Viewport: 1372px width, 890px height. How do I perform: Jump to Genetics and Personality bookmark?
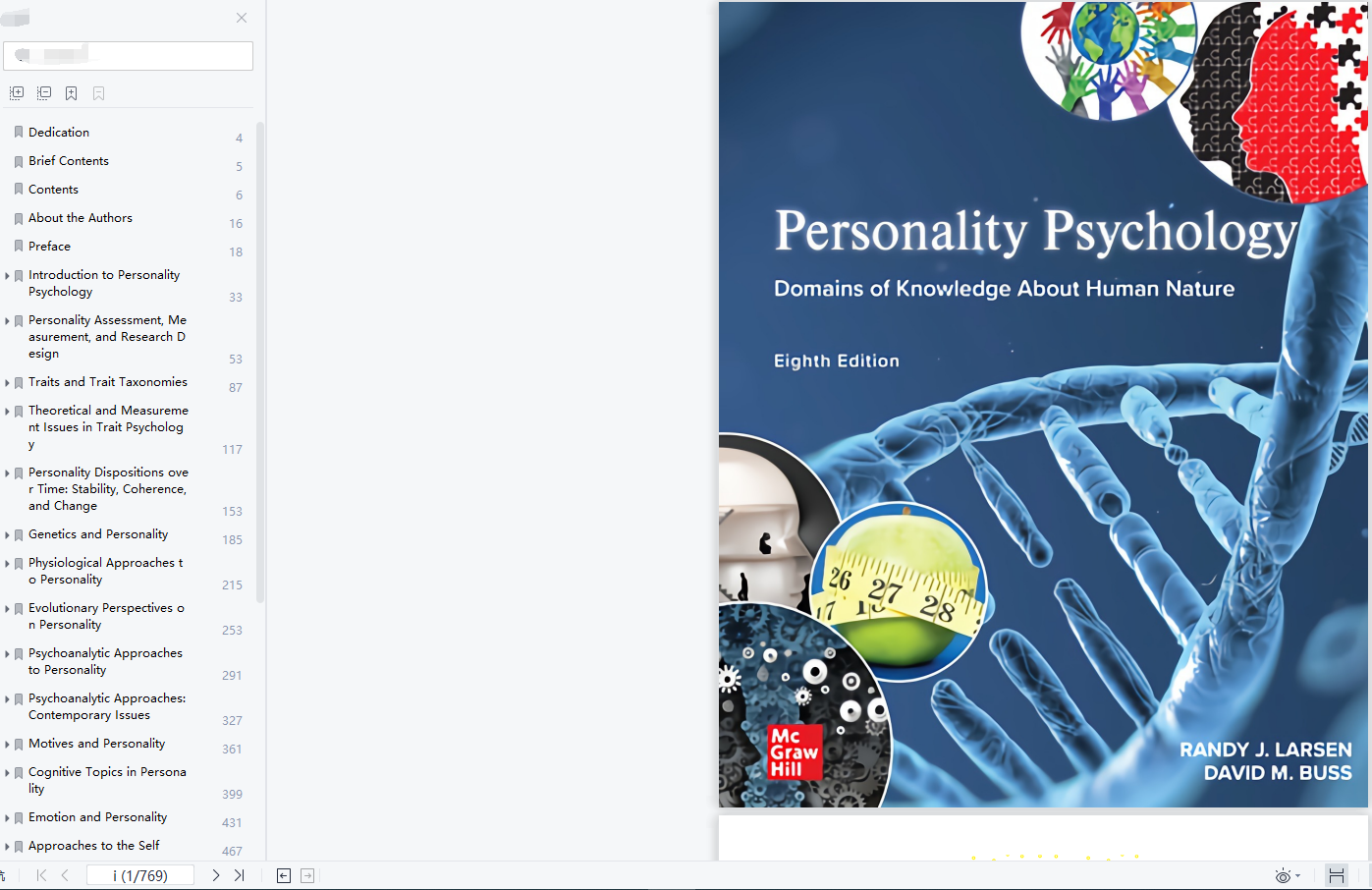pyautogui.click(x=98, y=533)
